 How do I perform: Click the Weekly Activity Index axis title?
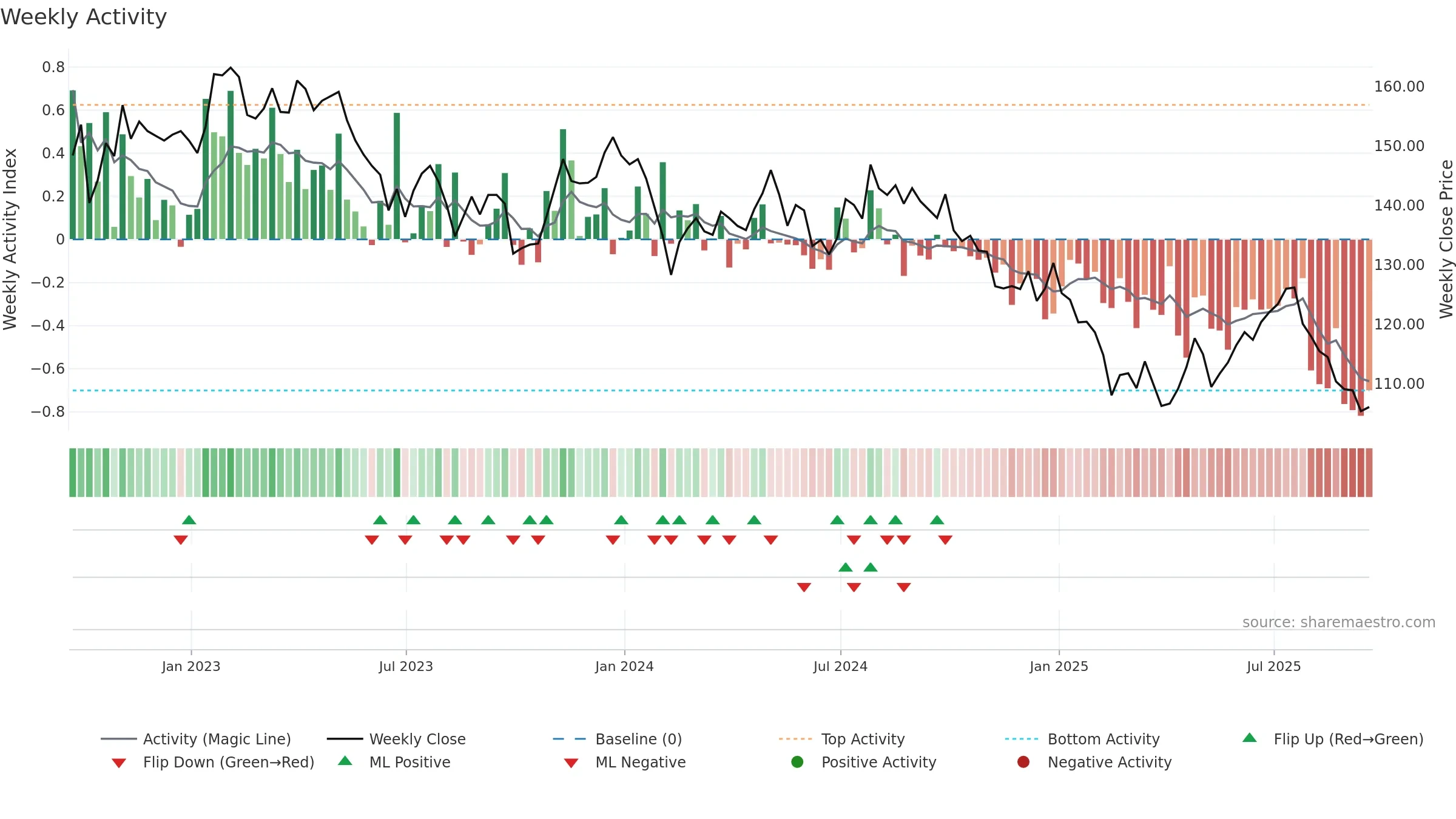[x=10, y=239]
